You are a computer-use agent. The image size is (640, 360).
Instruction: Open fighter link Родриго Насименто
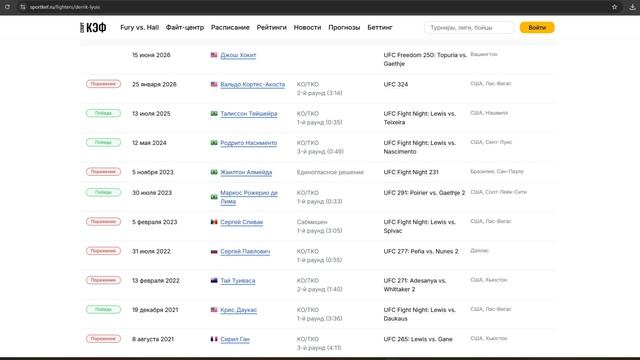[x=249, y=143]
